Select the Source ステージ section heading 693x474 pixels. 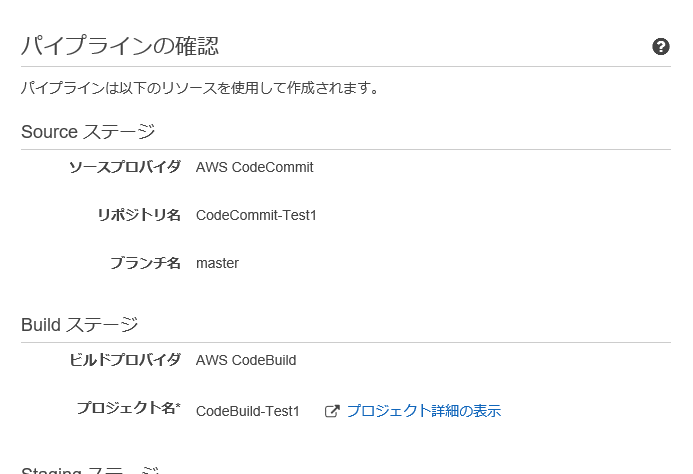click(88, 131)
